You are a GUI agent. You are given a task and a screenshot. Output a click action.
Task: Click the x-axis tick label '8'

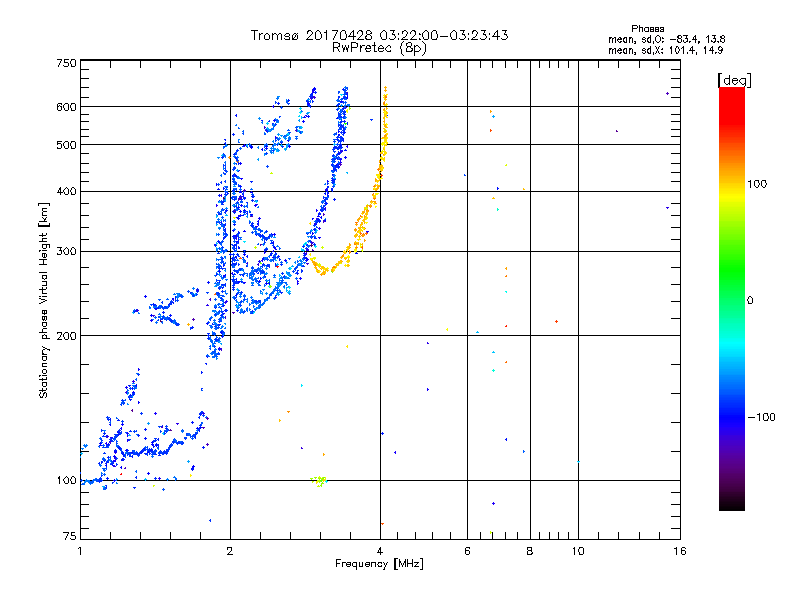(530, 551)
